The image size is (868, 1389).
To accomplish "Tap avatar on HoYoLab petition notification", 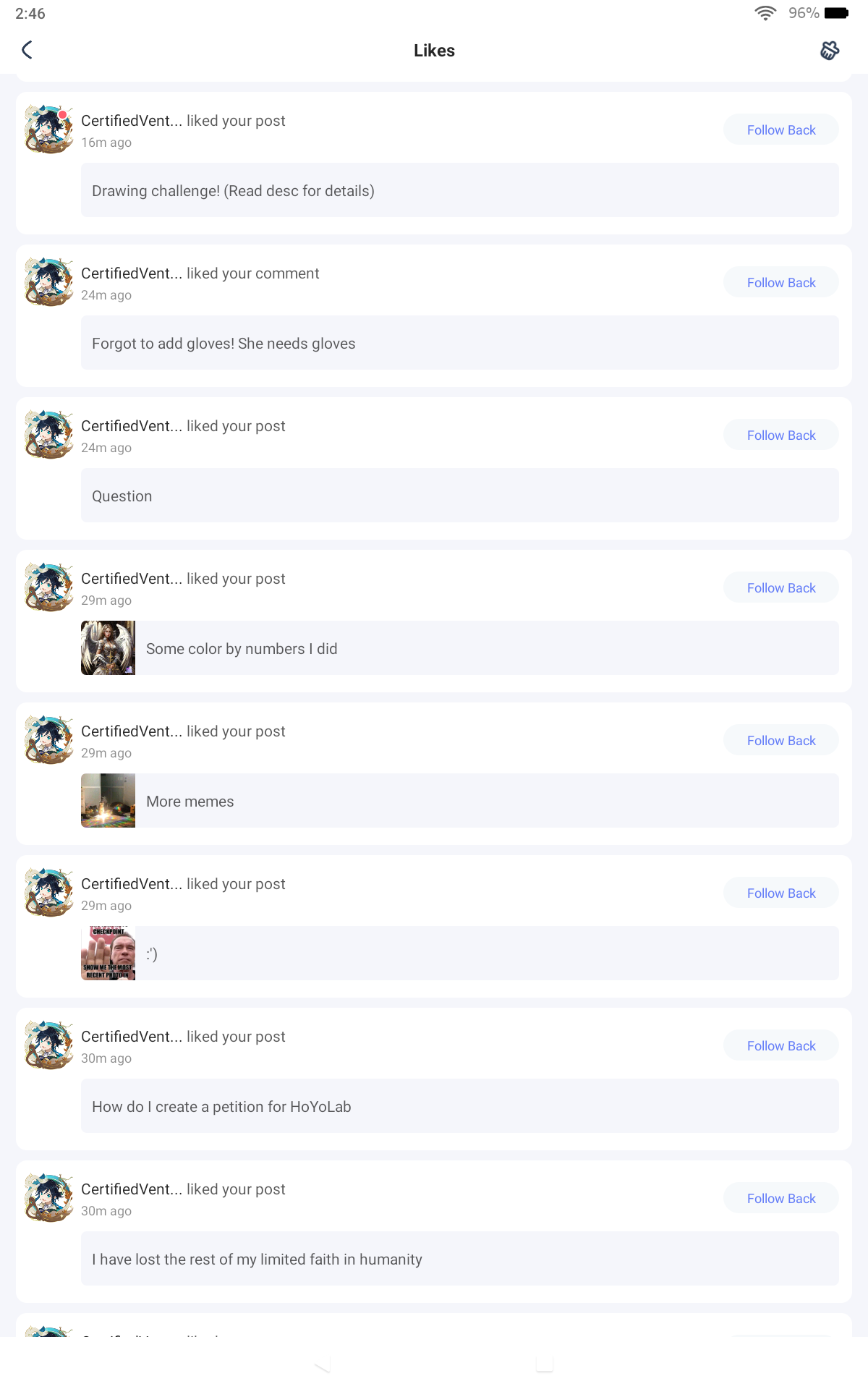I will point(48,1045).
